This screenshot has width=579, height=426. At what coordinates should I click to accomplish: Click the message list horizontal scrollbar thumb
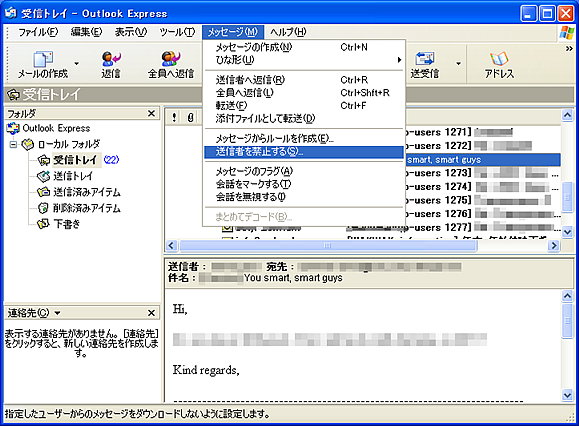328,245
